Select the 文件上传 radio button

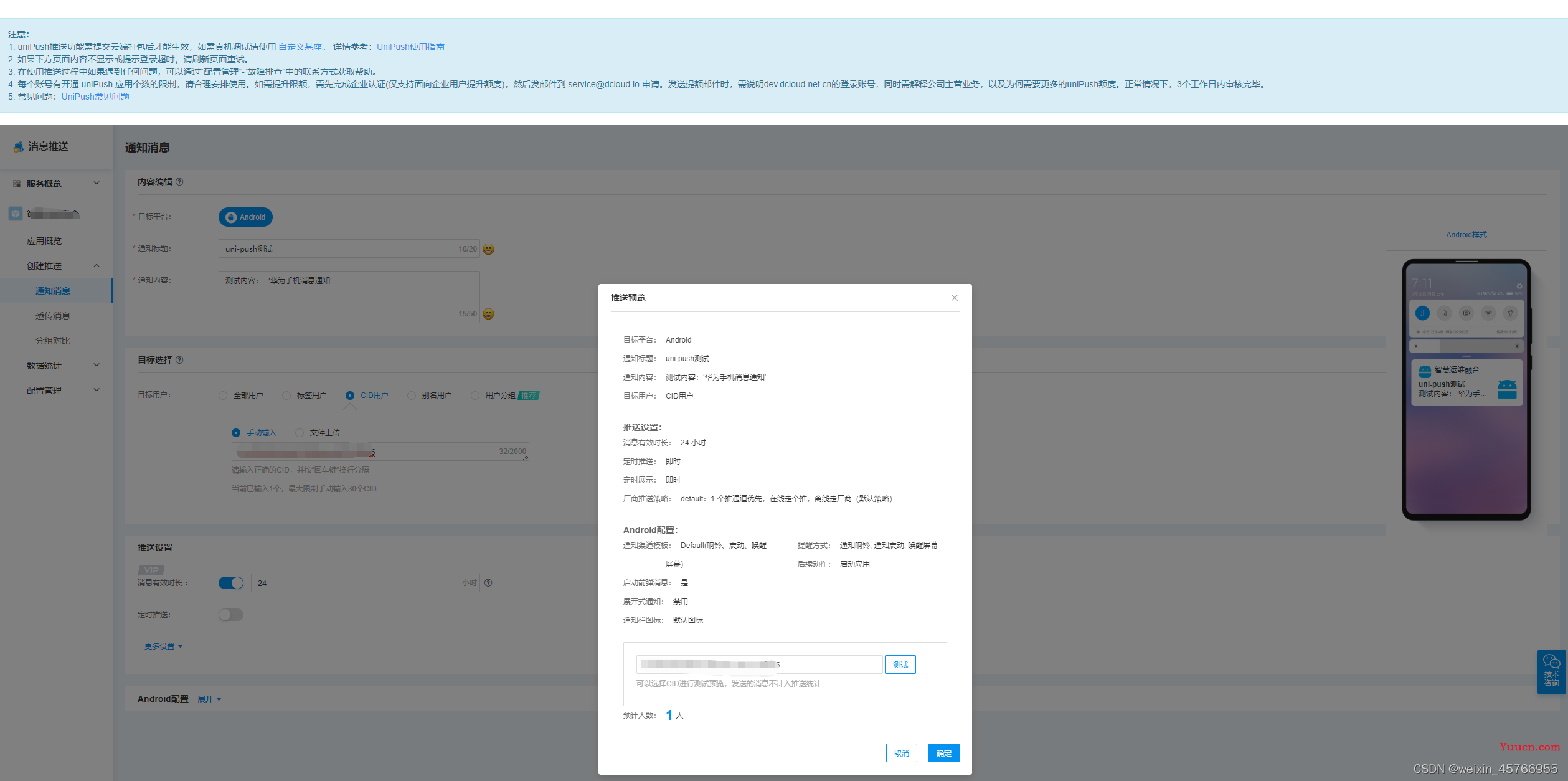[300, 433]
